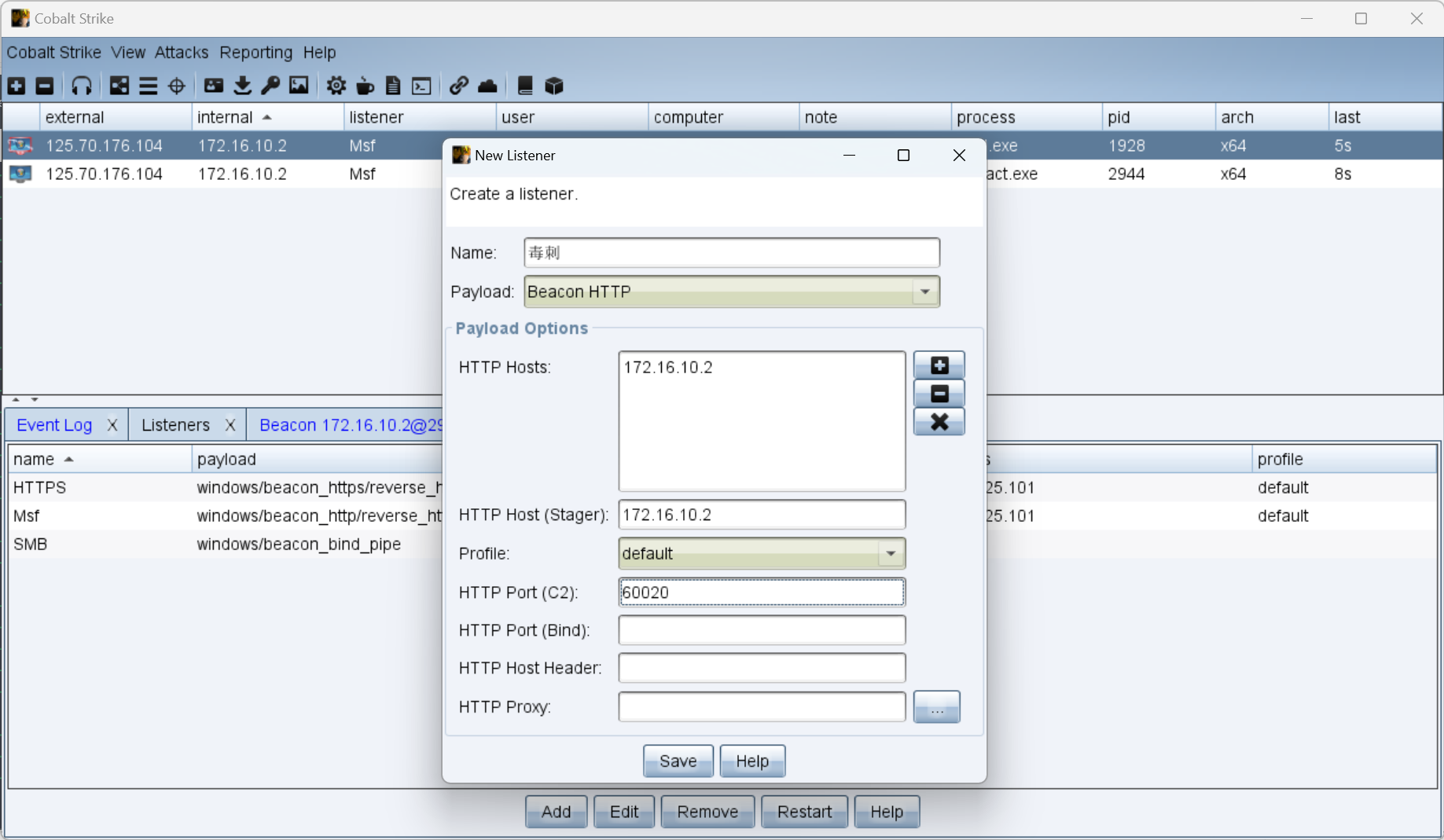
Task: Switch to session table view icon
Action: tap(149, 86)
